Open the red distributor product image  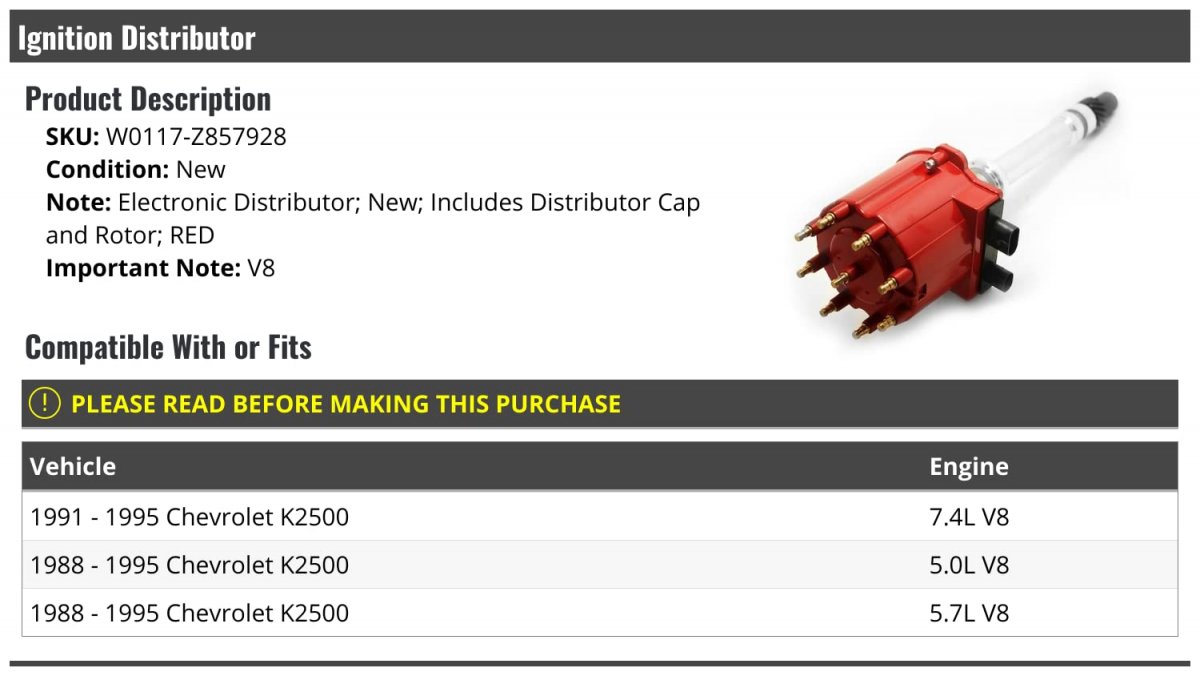pos(955,214)
